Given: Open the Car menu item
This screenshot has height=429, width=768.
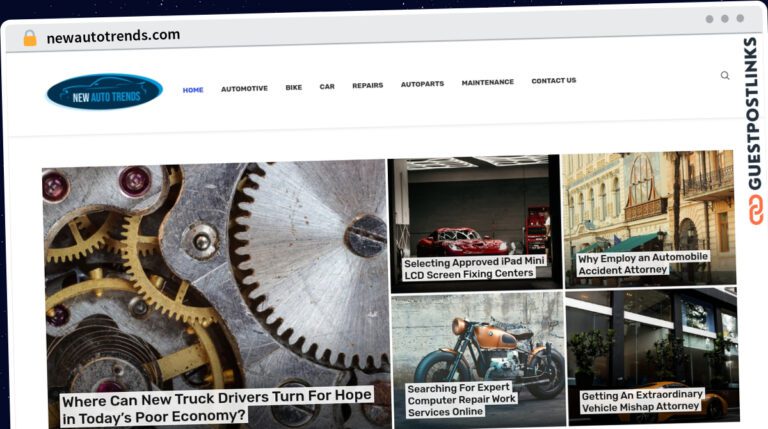Looking at the screenshot, I should coord(327,86).
